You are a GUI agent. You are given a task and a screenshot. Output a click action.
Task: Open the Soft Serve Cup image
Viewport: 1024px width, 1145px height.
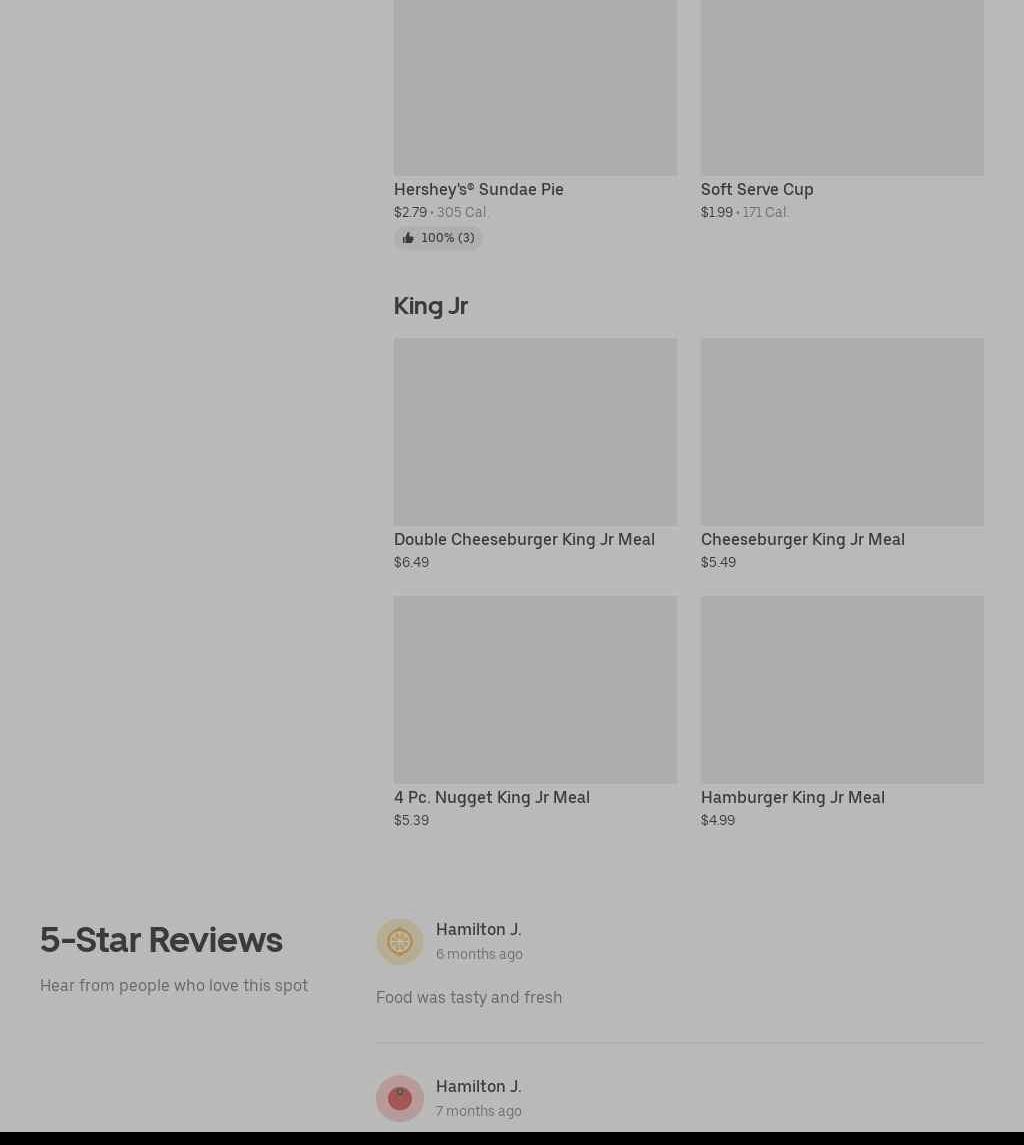(842, 88)
